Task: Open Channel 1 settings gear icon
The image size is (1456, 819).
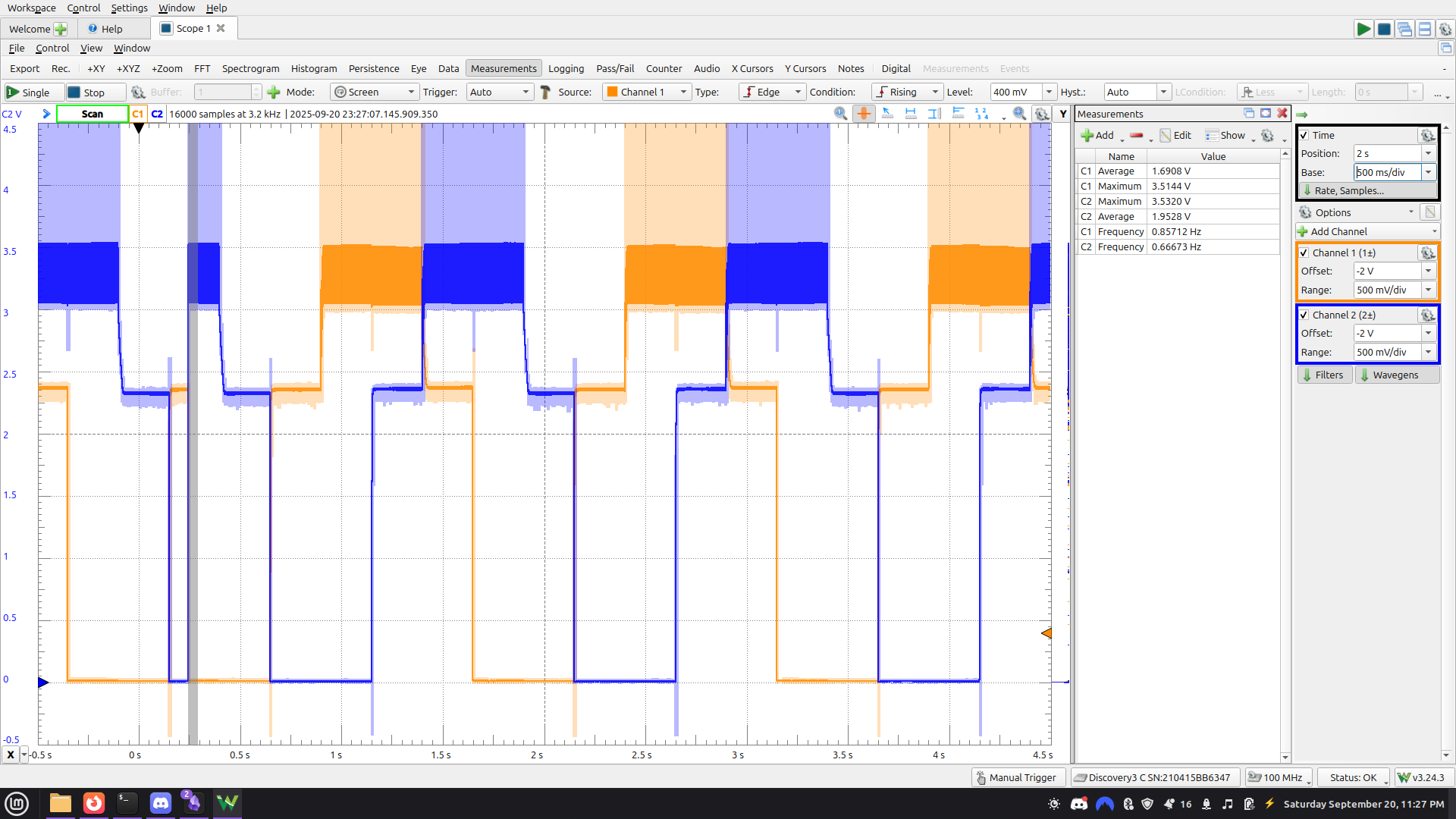Action: pyautogui.click(x=1427, y=253)
